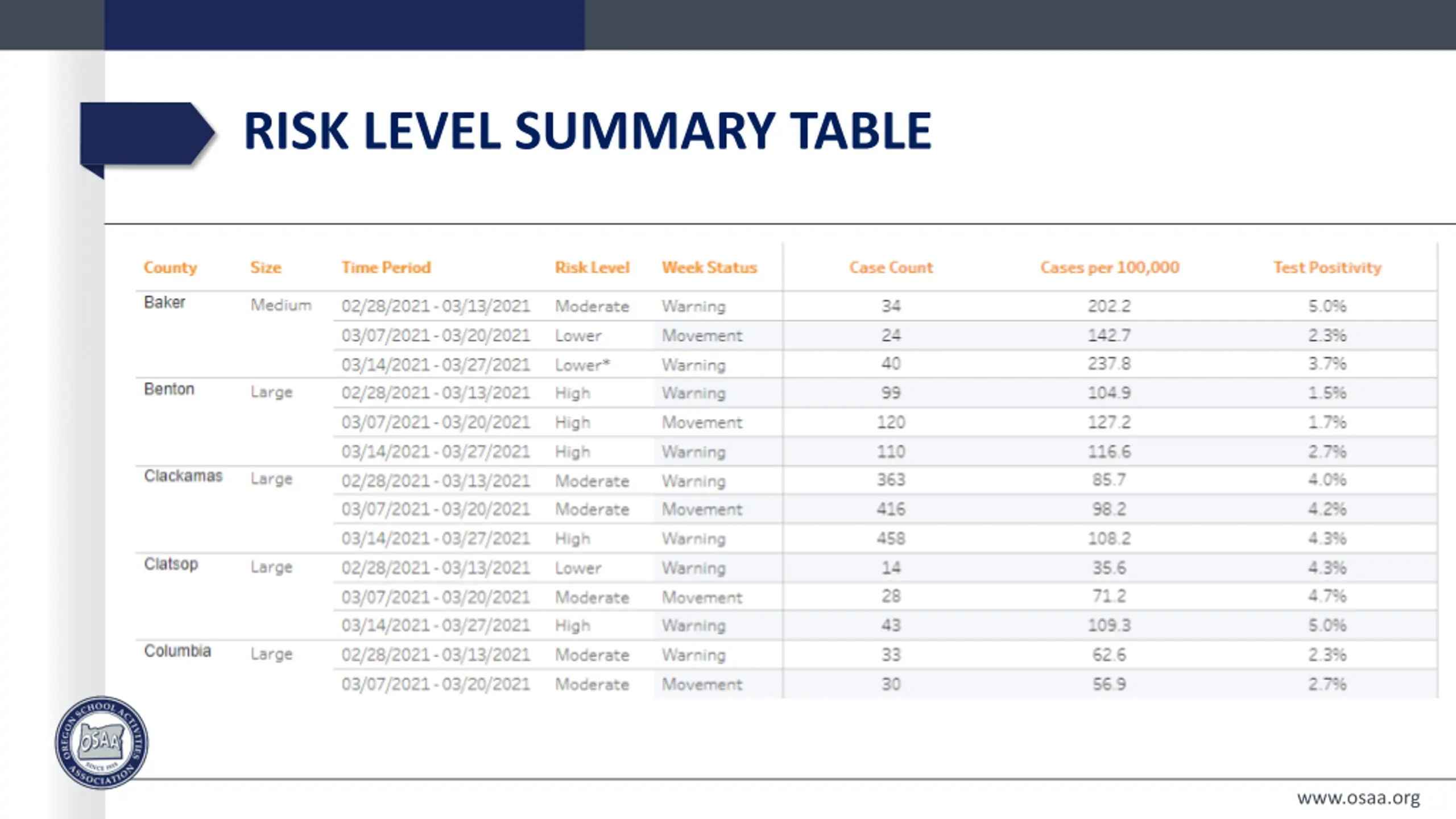Click case count 363 for Clackamas
Viewport: 1456px width, 819px height.
point(891,480)
